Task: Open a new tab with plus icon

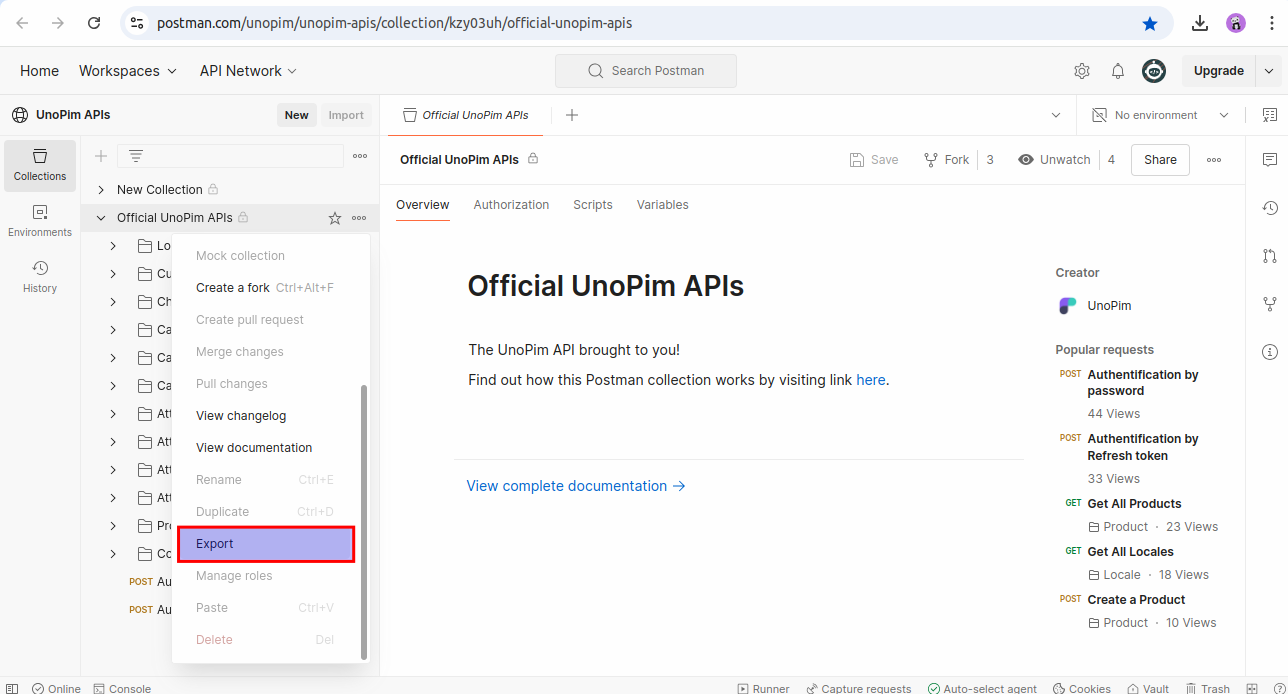Action: (572, 115)
